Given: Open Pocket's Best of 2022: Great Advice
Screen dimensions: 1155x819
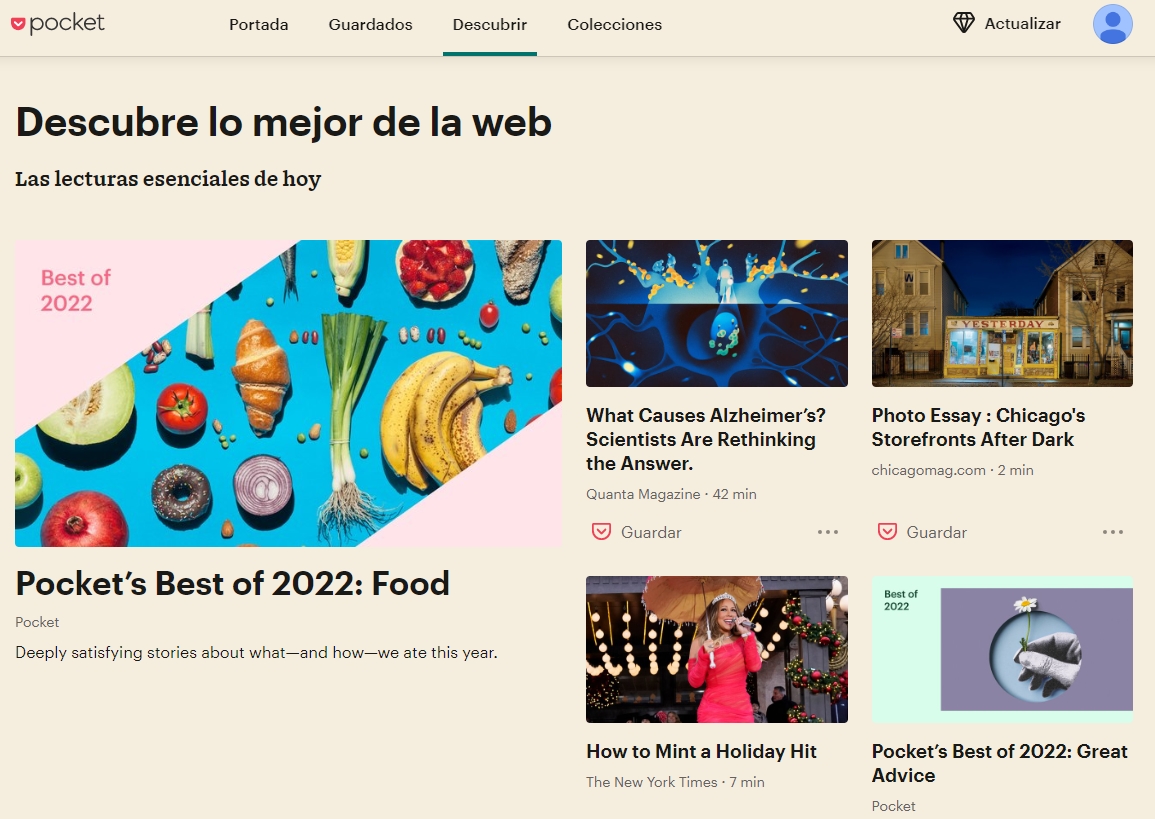Looking at the screenshot, I should 1000,763.
